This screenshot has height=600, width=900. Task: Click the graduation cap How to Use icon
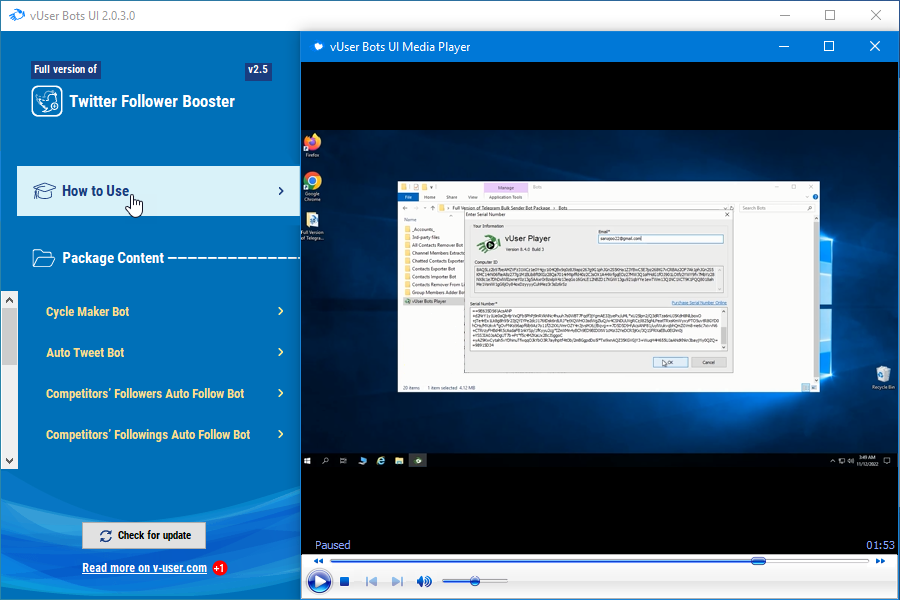44,191
